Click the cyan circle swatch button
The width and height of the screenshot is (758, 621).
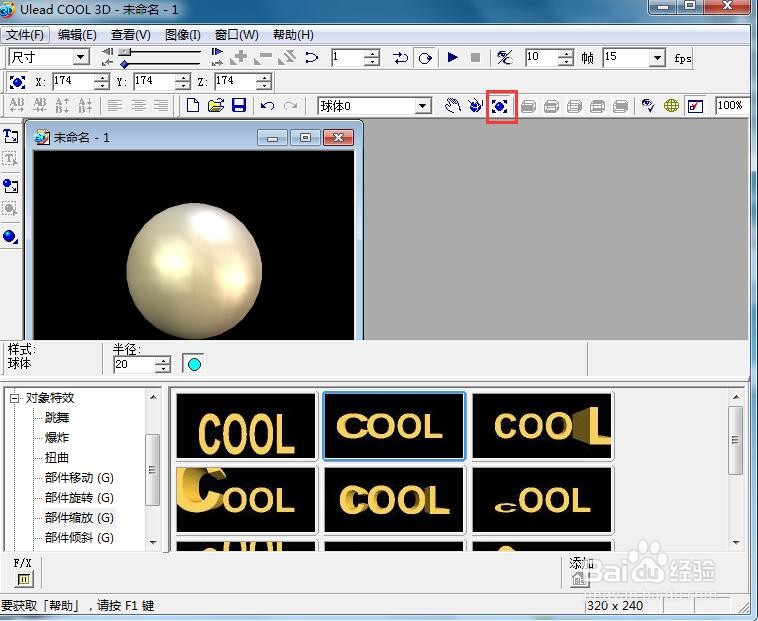(x=193, y=364)
